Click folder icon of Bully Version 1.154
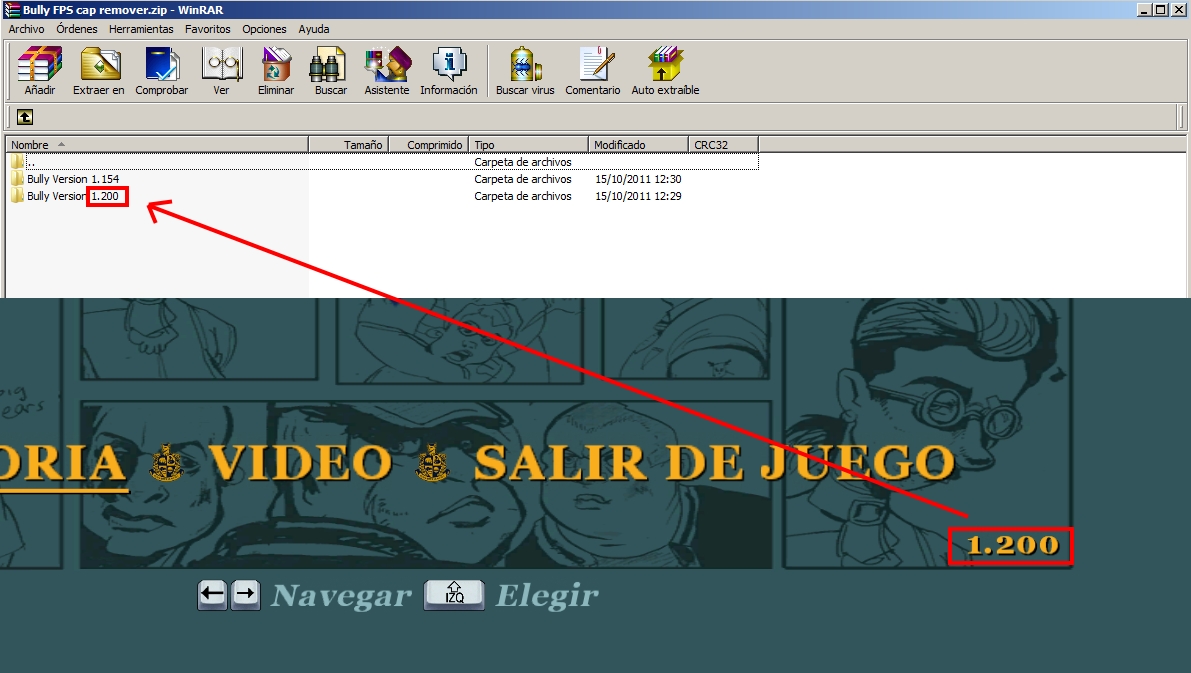This screenshot has height=673, width=1191. tap(17, 179)
